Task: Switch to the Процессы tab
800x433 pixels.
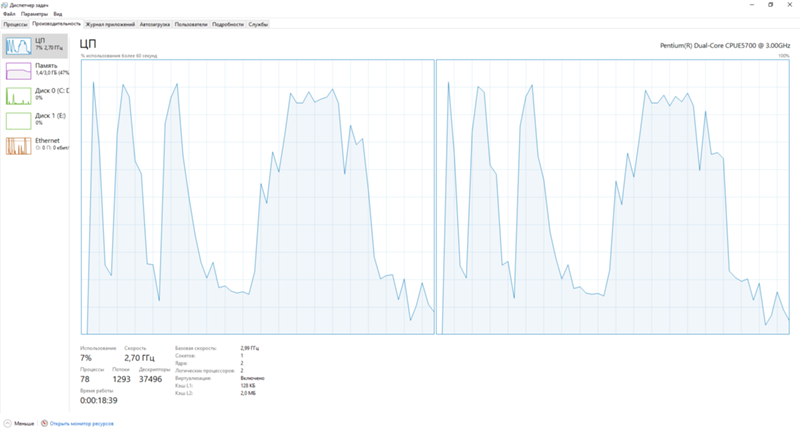Action: tap(15, 23)
